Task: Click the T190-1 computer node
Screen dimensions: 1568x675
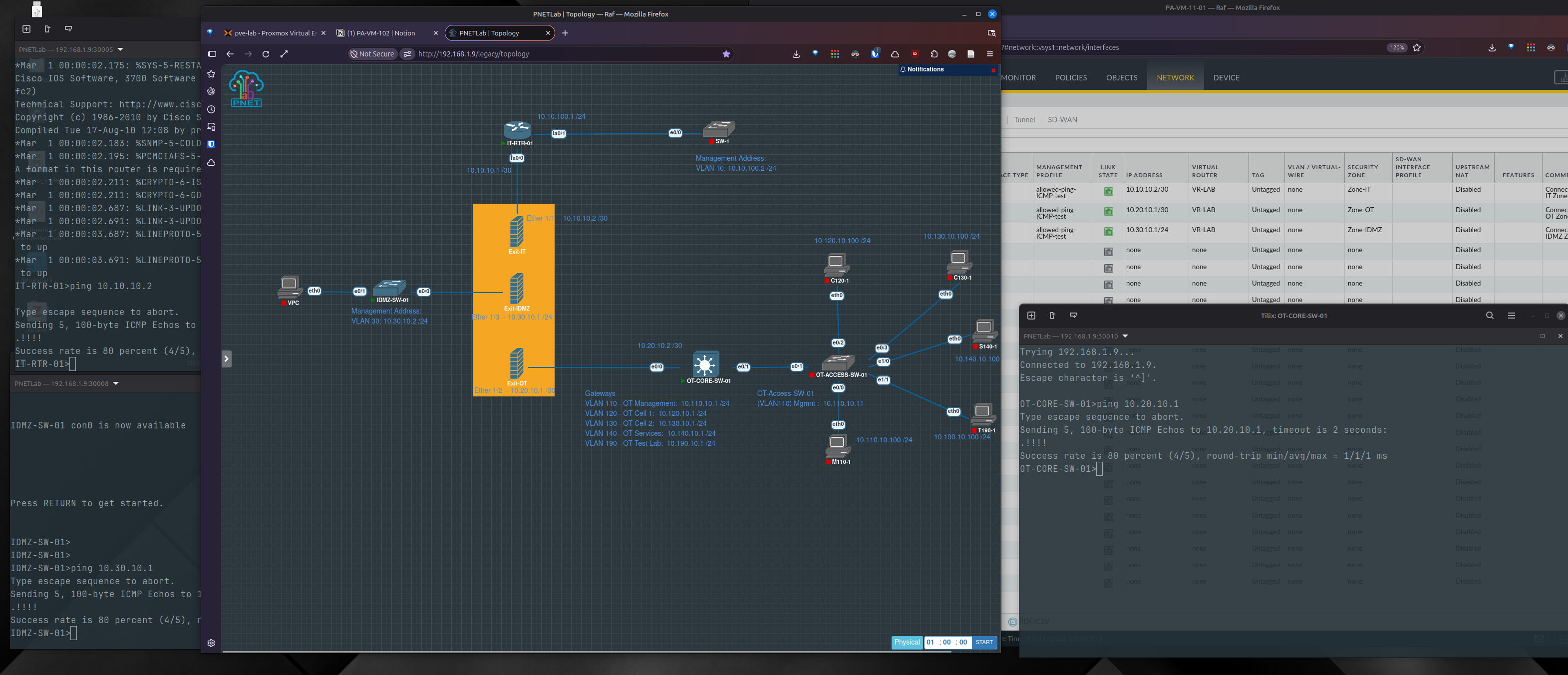Action: point(983,414)
